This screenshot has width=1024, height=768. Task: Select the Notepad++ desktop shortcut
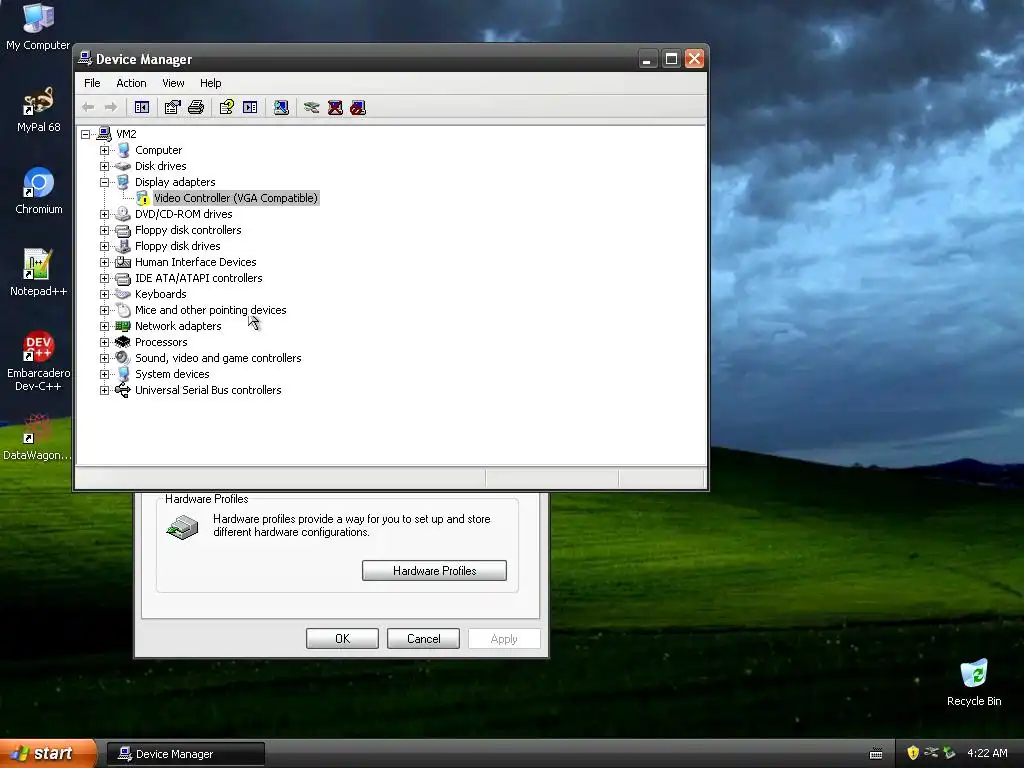pos(38,272)
